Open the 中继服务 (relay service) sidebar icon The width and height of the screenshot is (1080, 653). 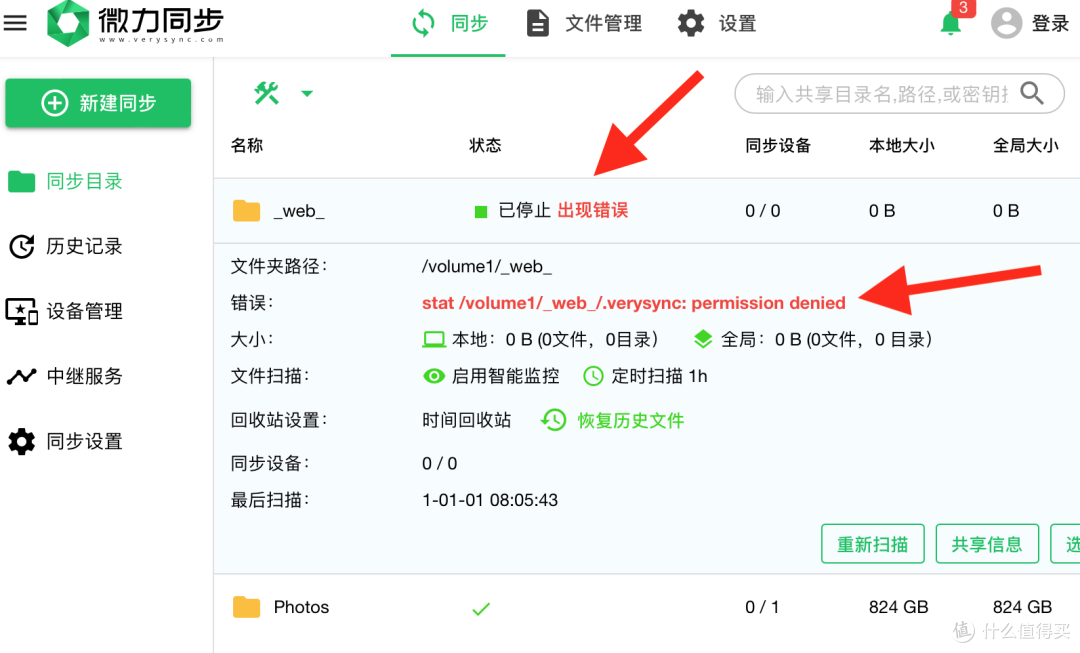[22, 376]
